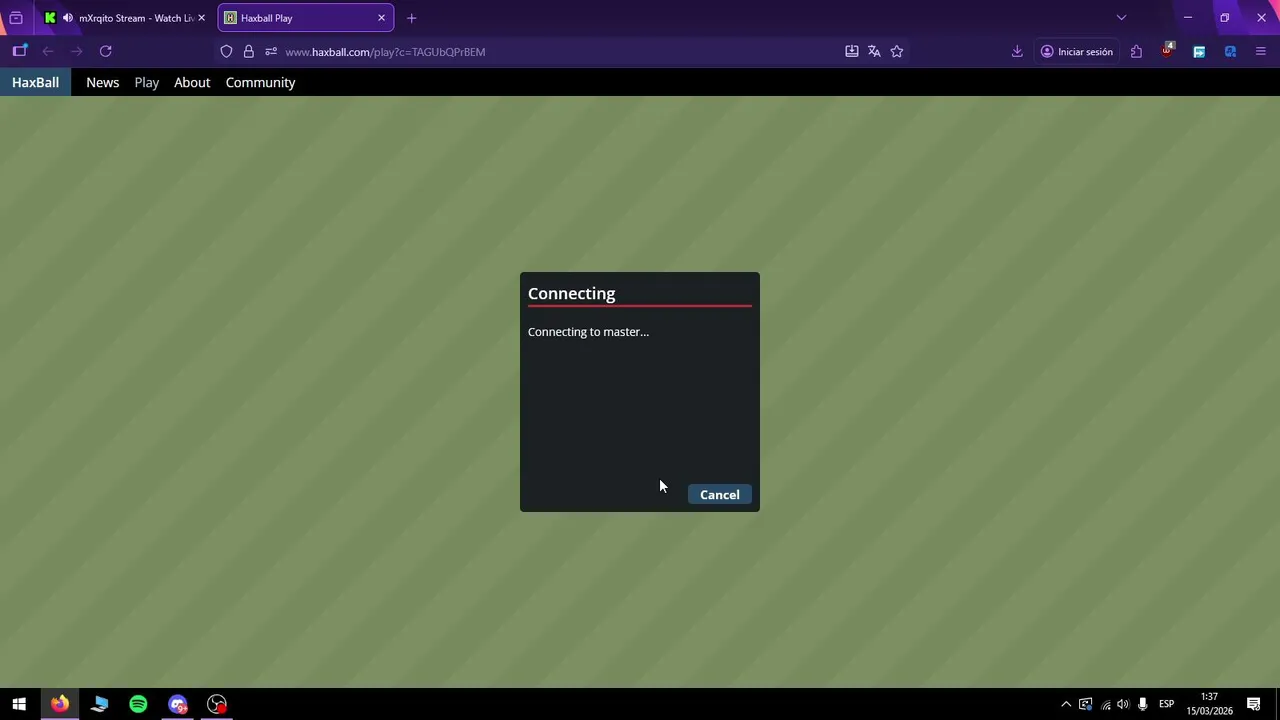Open the News page
This screenshot has height=720, width=1280.
coord(102,82)
